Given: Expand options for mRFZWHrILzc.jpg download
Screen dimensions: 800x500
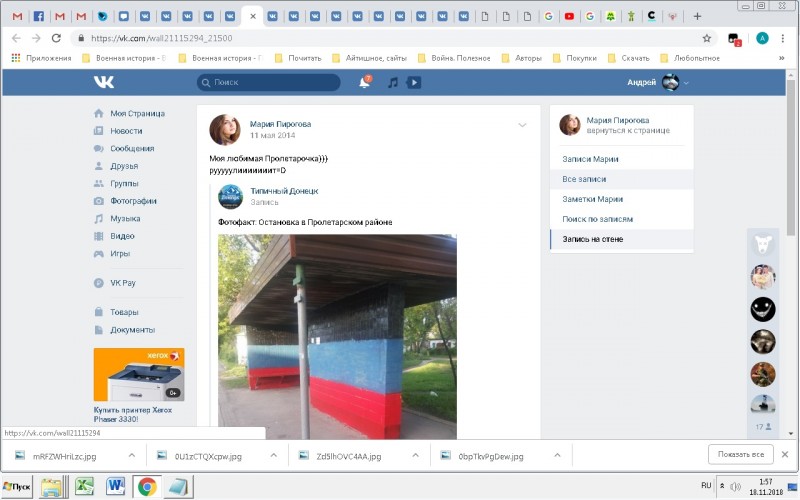Looking at the screenshot, I should coord(131,455).
